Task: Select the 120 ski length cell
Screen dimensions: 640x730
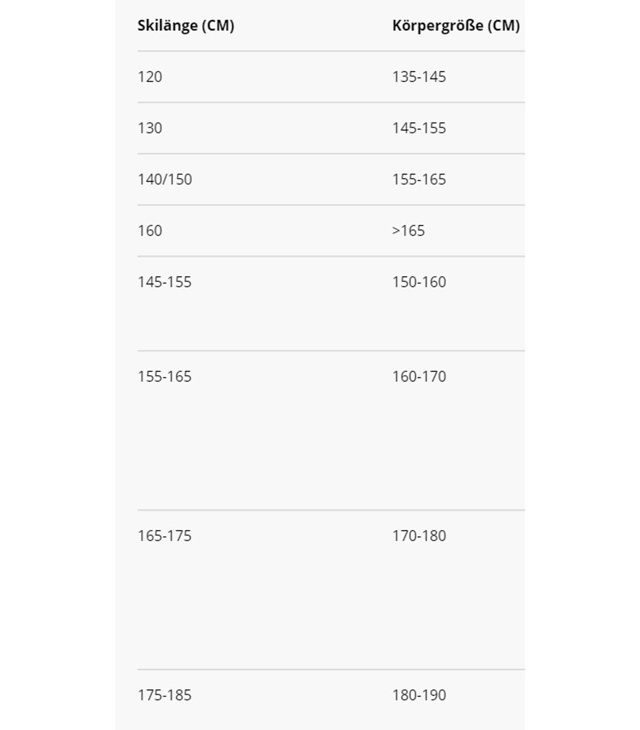Action: click(x=150, y=77)
